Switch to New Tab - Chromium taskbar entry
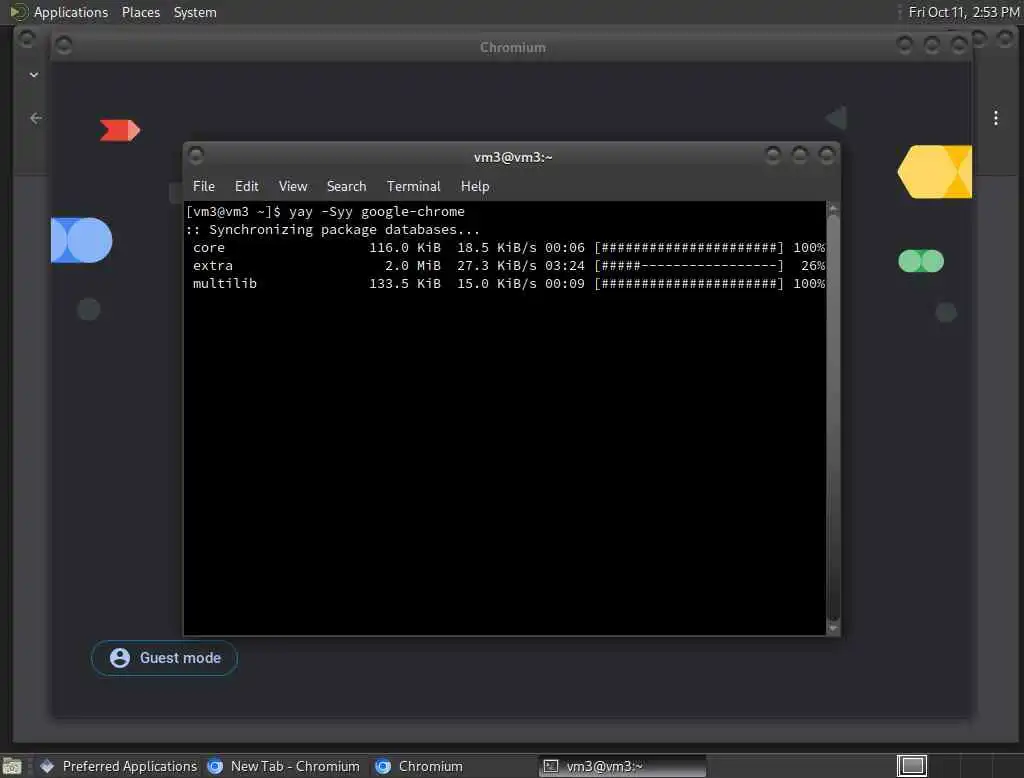Screen dimensions: 1024x778 click(x=283, y=766)
